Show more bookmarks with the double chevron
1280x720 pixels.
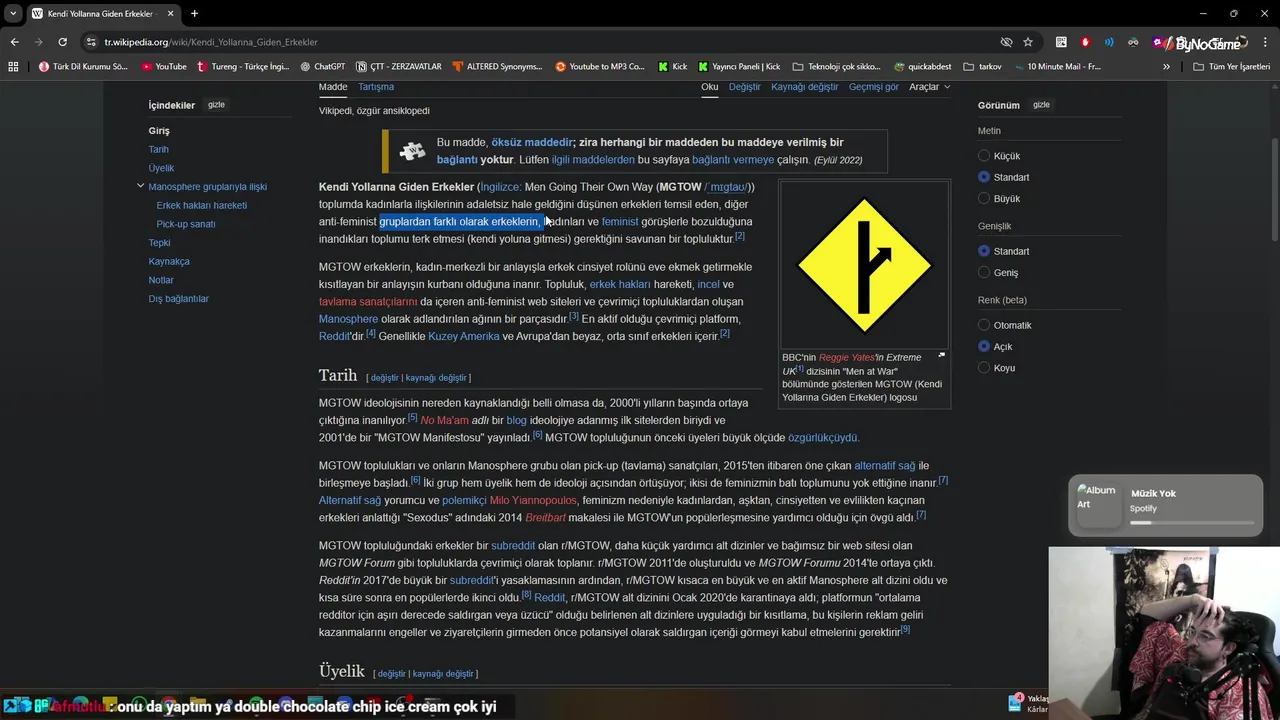pos(1166,66)
